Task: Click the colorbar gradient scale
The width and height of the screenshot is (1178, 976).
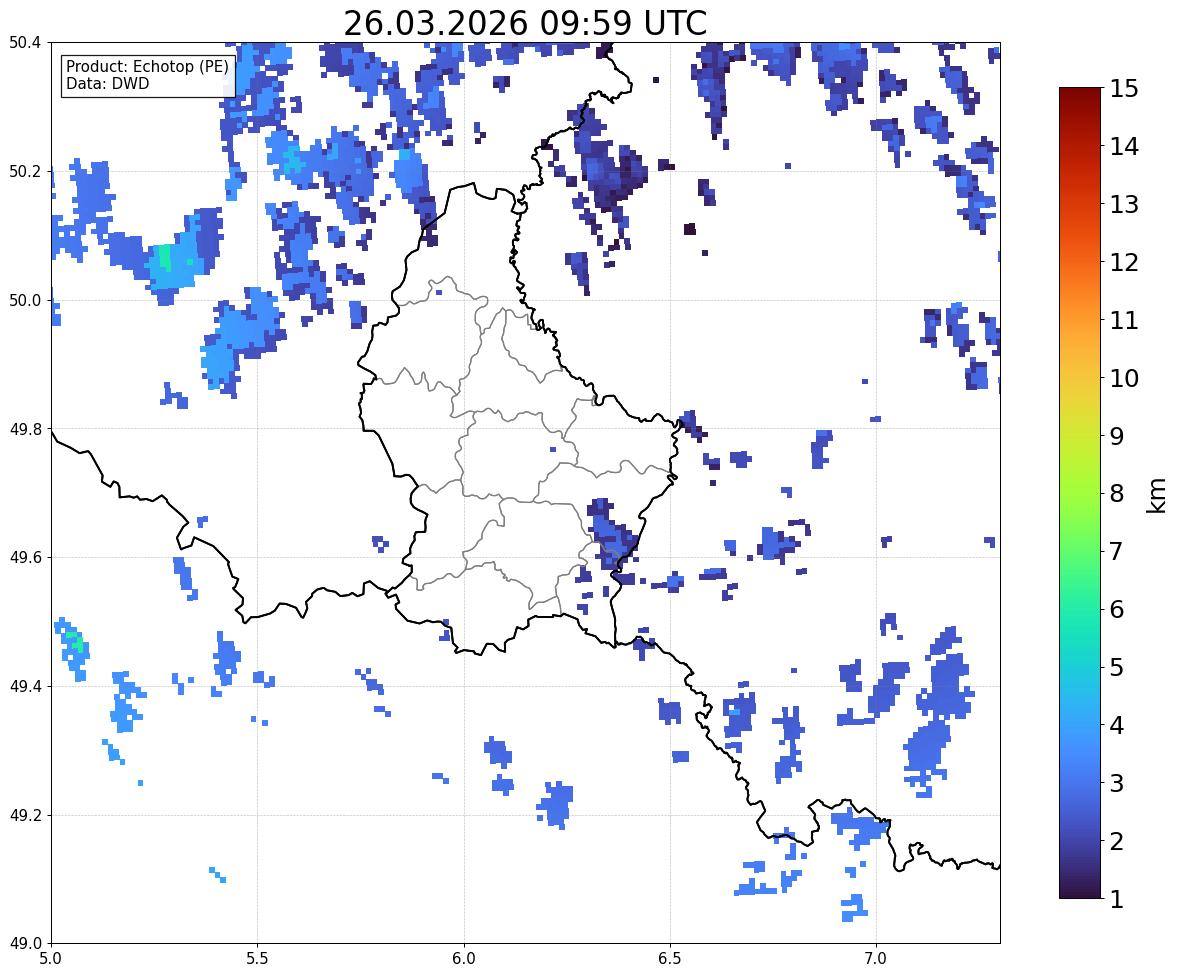Action: click(x=1080, y=493)
